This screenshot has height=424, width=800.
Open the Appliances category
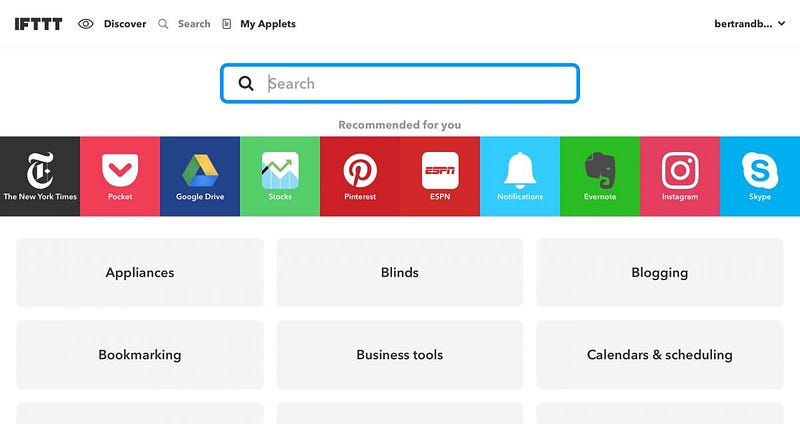pos(140,272)
